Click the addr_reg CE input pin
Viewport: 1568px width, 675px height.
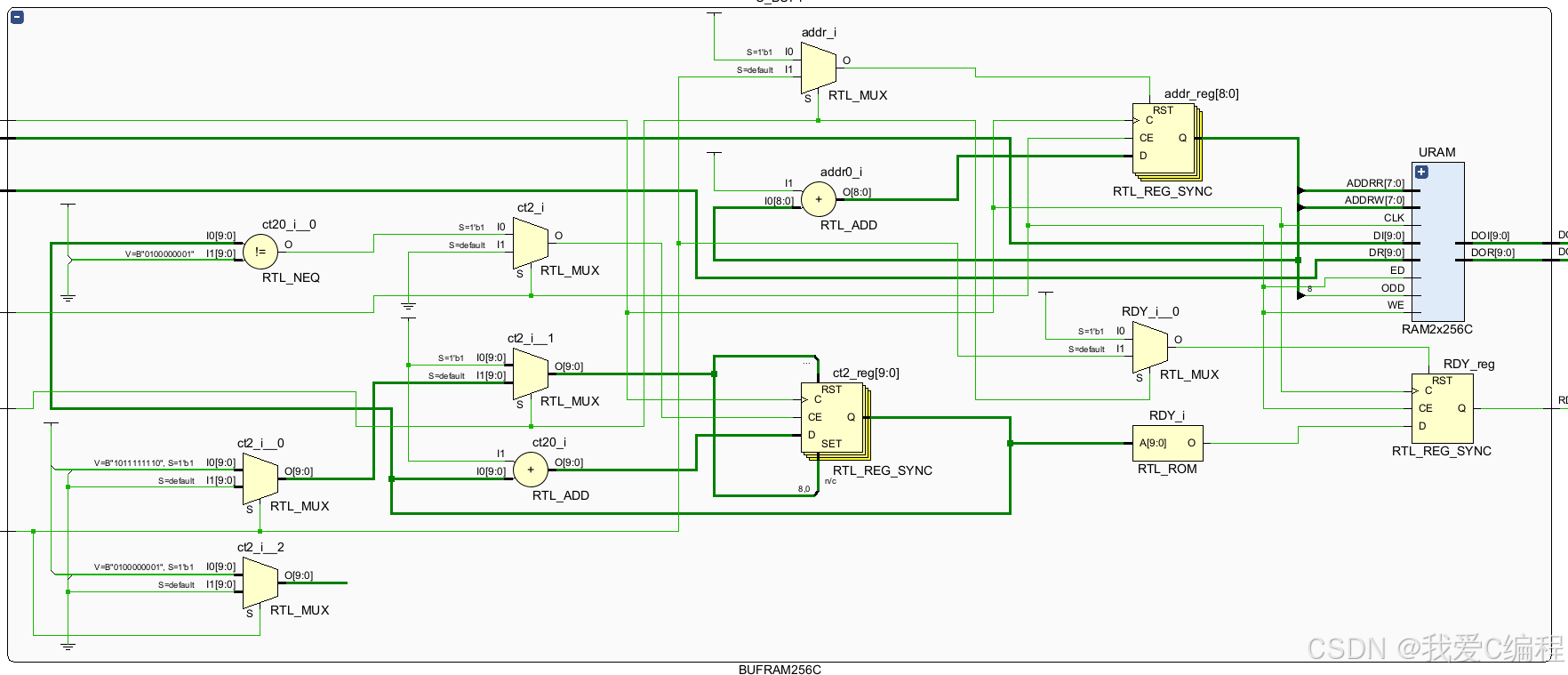tap(1146, 138)
